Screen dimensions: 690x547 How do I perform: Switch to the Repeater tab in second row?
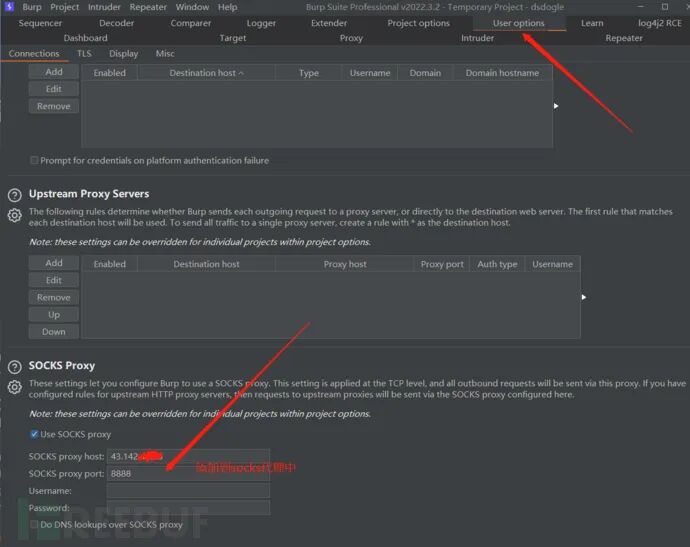click(624, 38)
